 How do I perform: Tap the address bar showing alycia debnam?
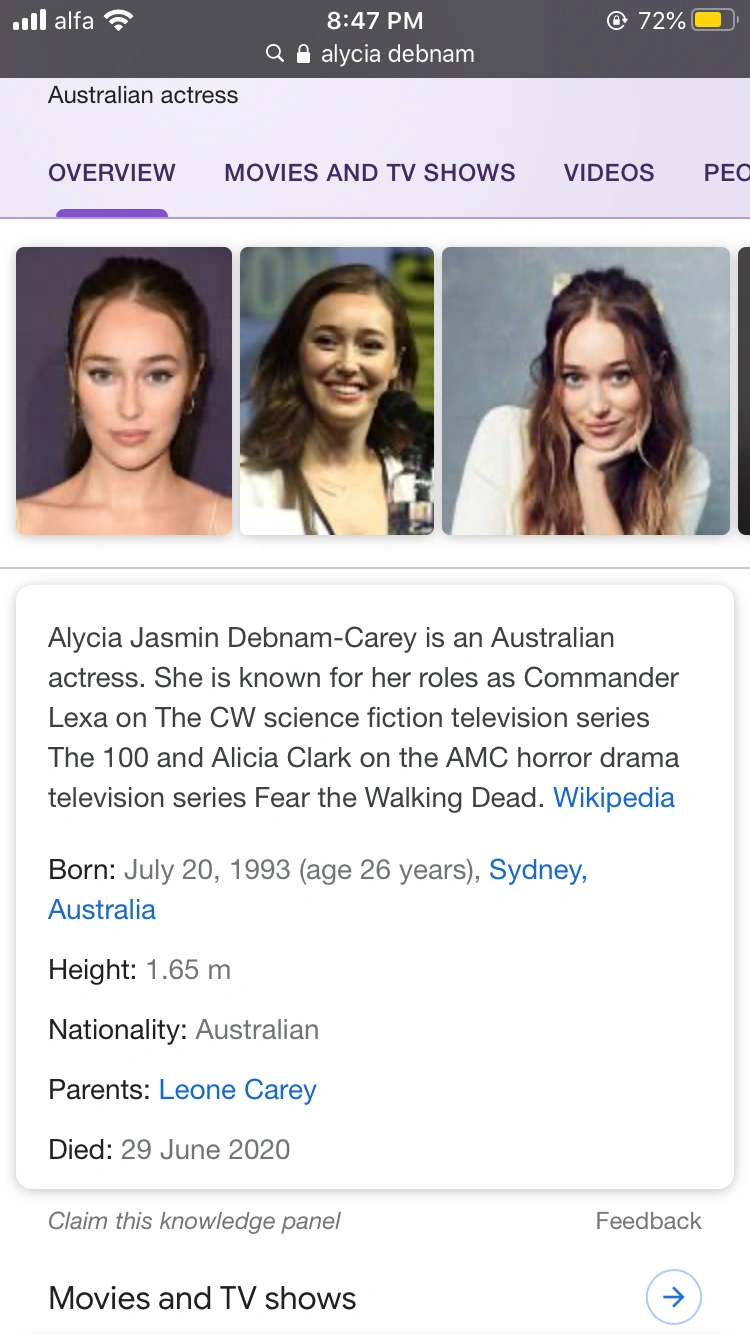coord(375,54)
